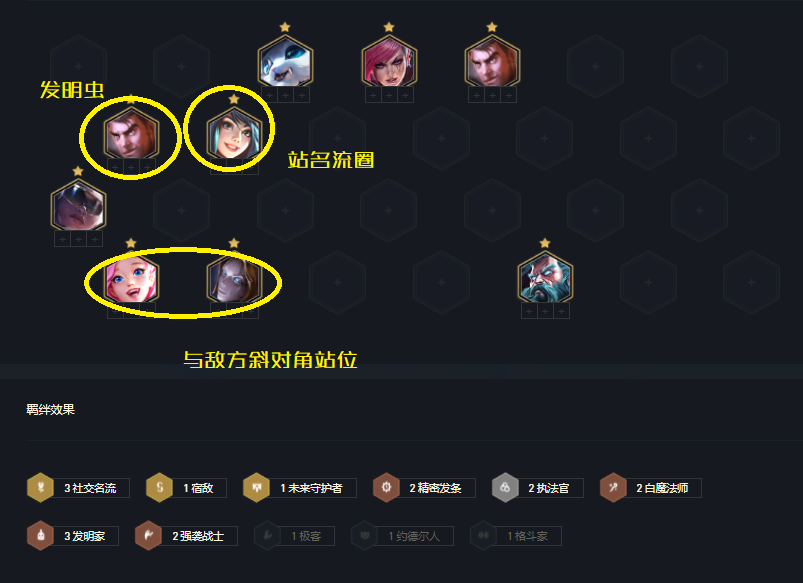Click the 2 白魔法师 trait badge

tap(651, 488)
